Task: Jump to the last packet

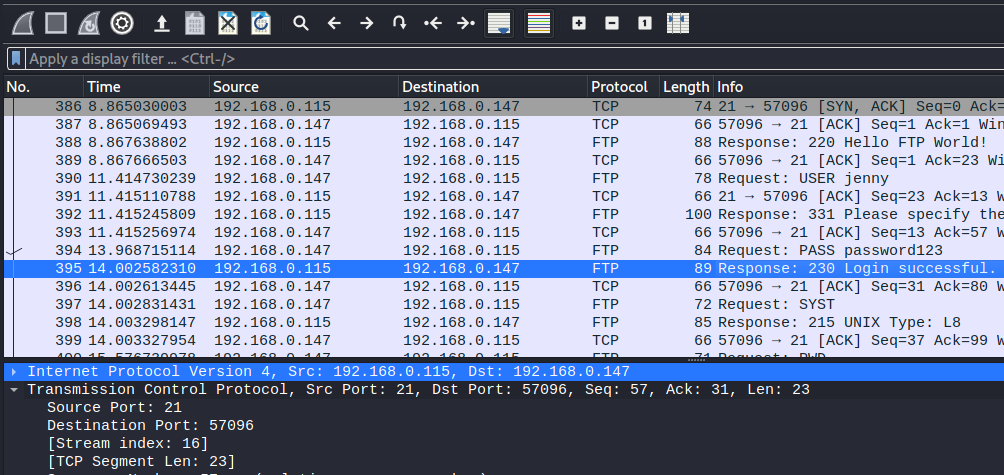Action: pos(466,24)
